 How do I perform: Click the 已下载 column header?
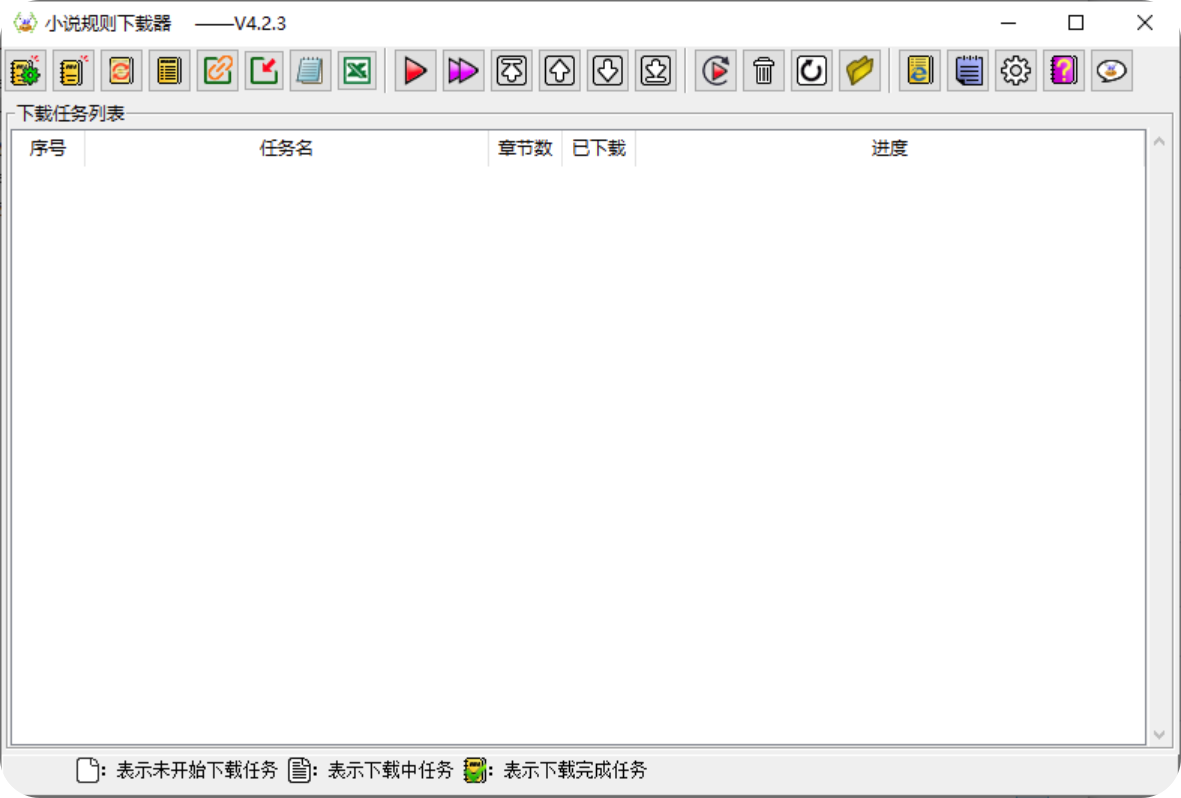(599, 148)
